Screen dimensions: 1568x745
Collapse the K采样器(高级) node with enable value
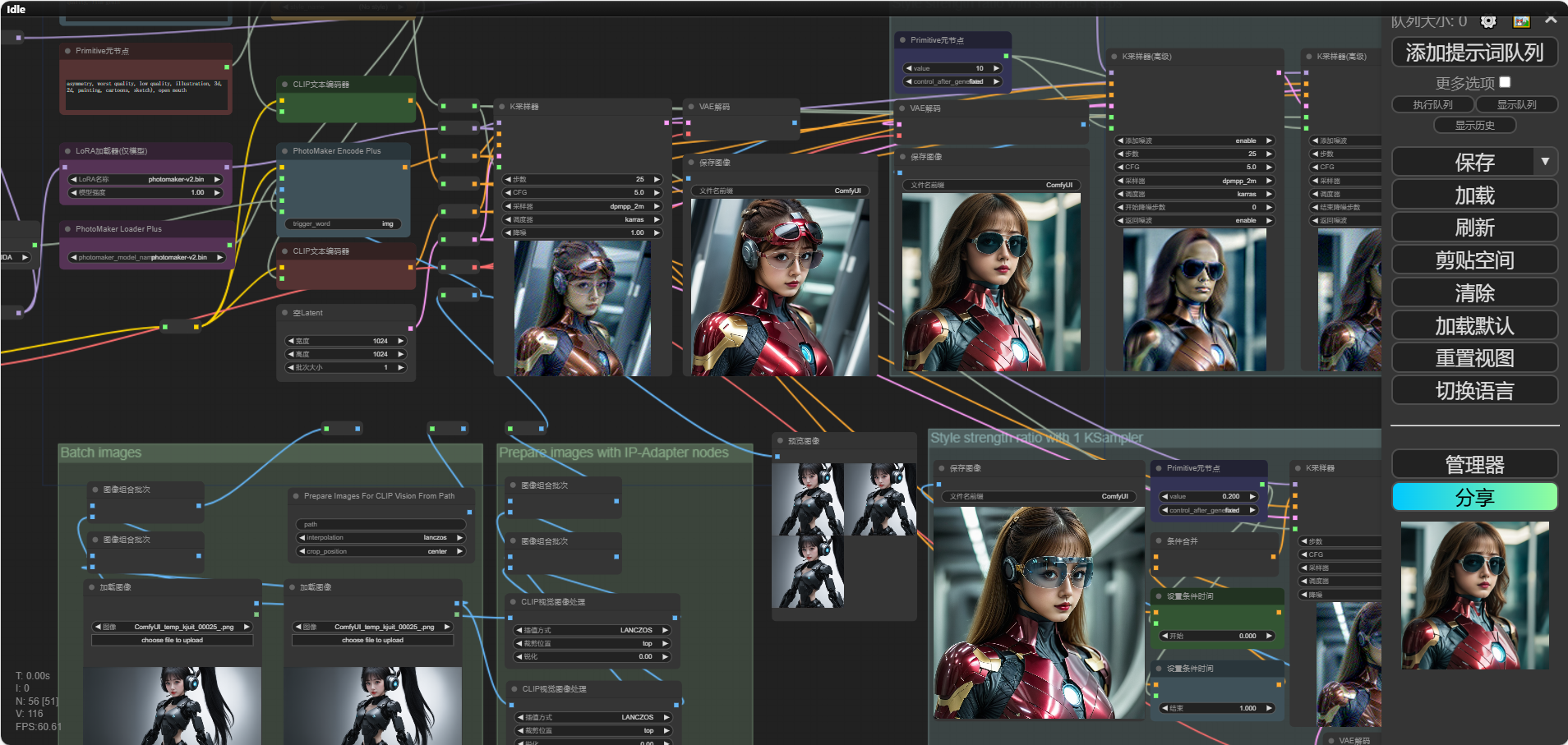[1115, 57]
